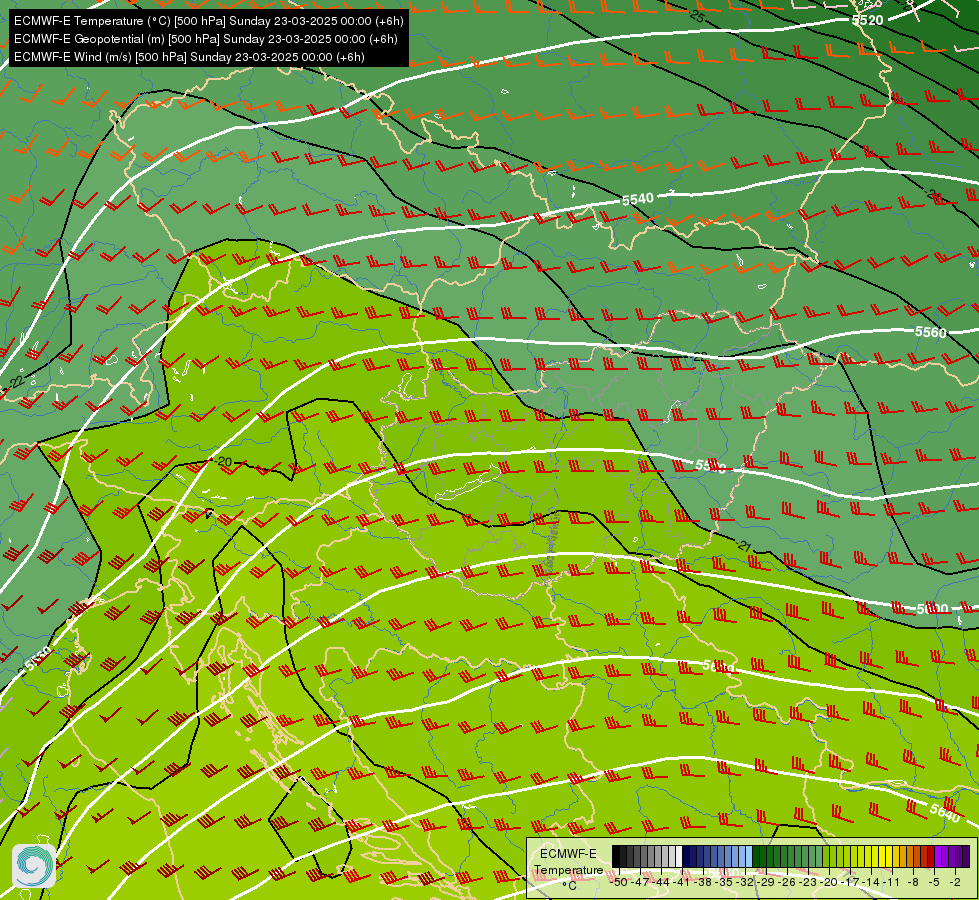Click the -29 legend tick label
The image size is (979, 900).
point(767,882)
